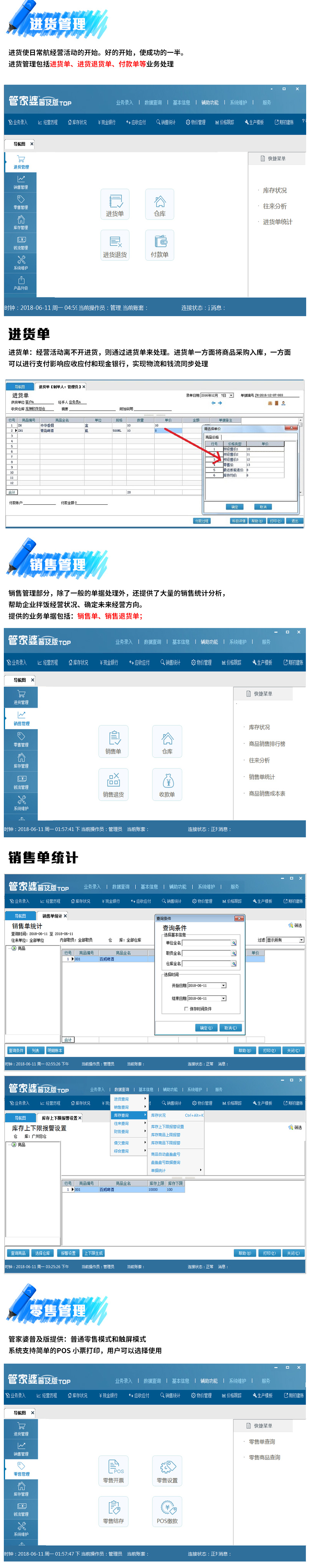Open the 过滤 显示所有 dropdown

tap(302, 941)
